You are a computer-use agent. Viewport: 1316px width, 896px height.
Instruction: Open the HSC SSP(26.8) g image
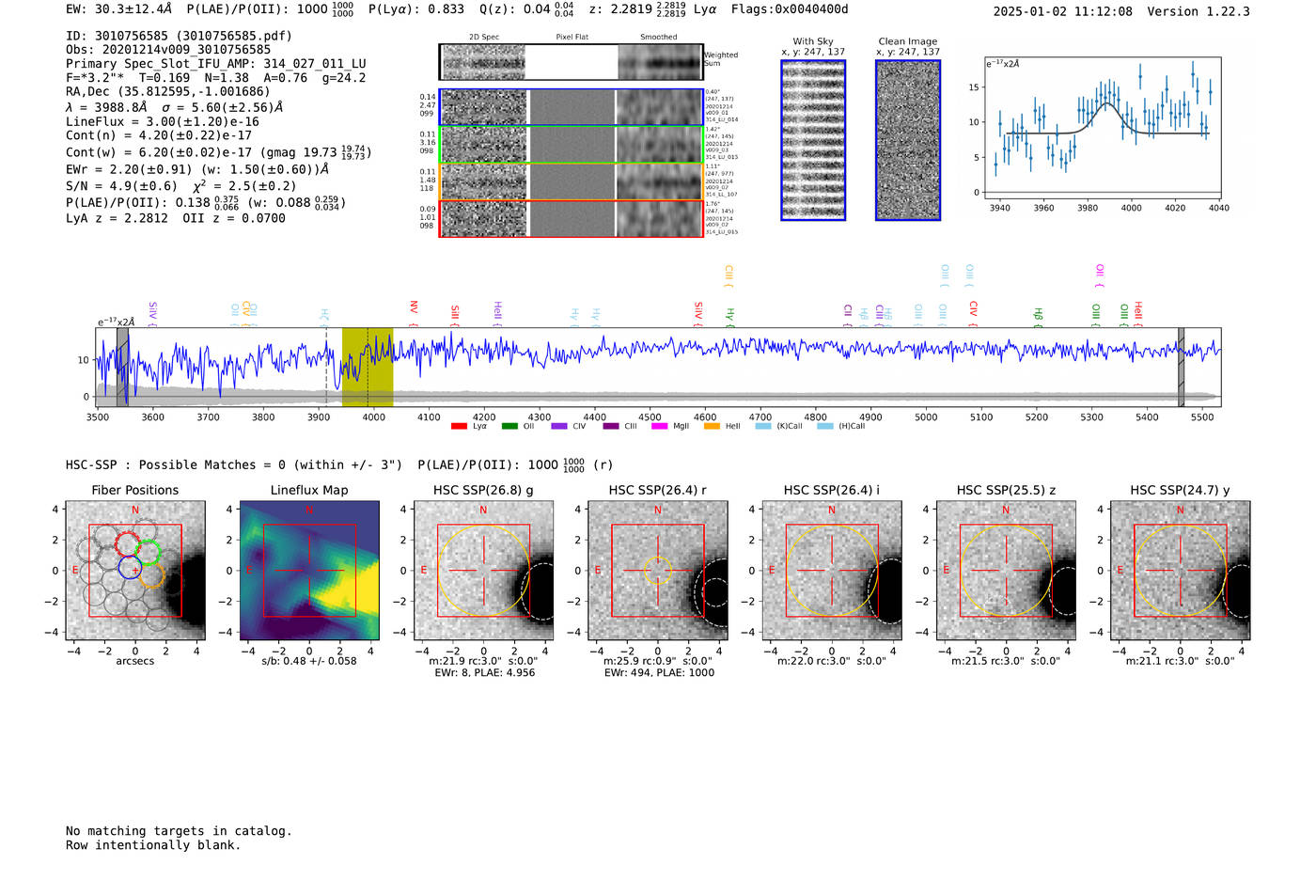[x=483, y=571]
